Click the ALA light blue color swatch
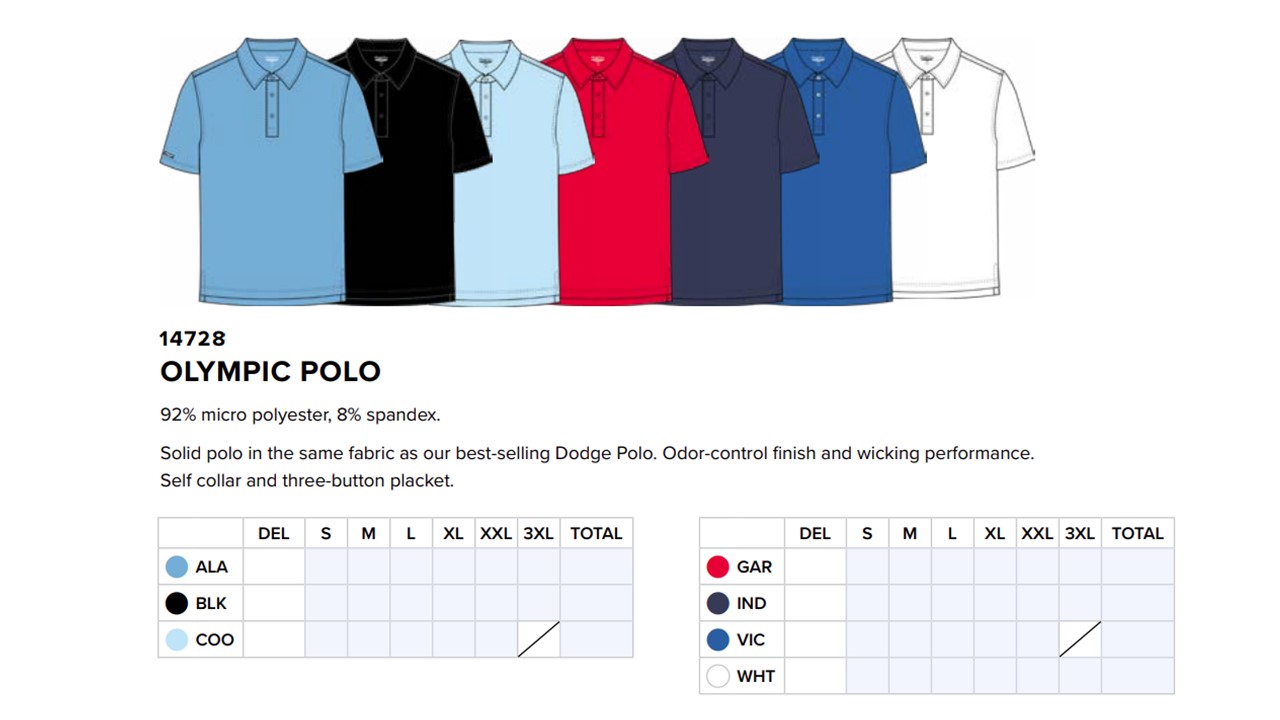1280x720 pixels. click(x=177, y=567)
